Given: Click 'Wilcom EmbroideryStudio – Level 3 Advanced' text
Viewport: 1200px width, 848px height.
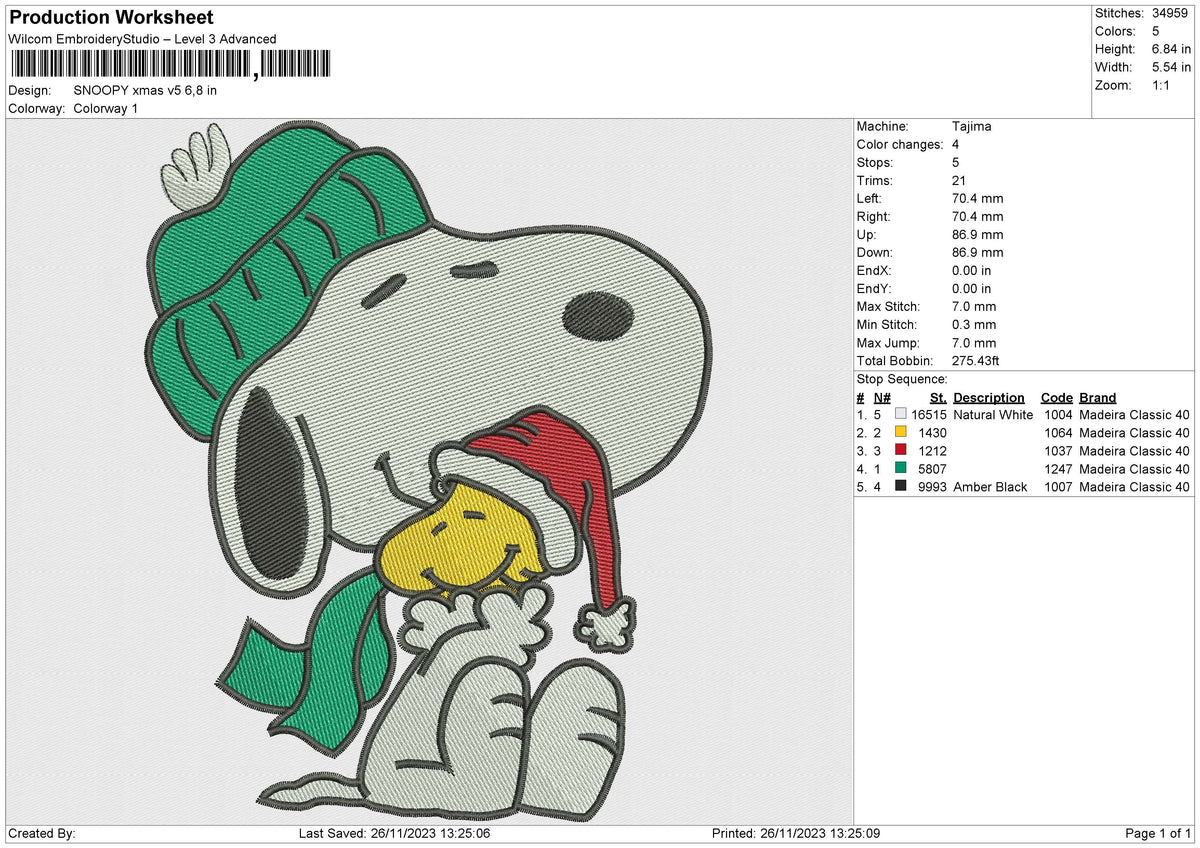Looking at the screenshot, I should coord(142,39).
